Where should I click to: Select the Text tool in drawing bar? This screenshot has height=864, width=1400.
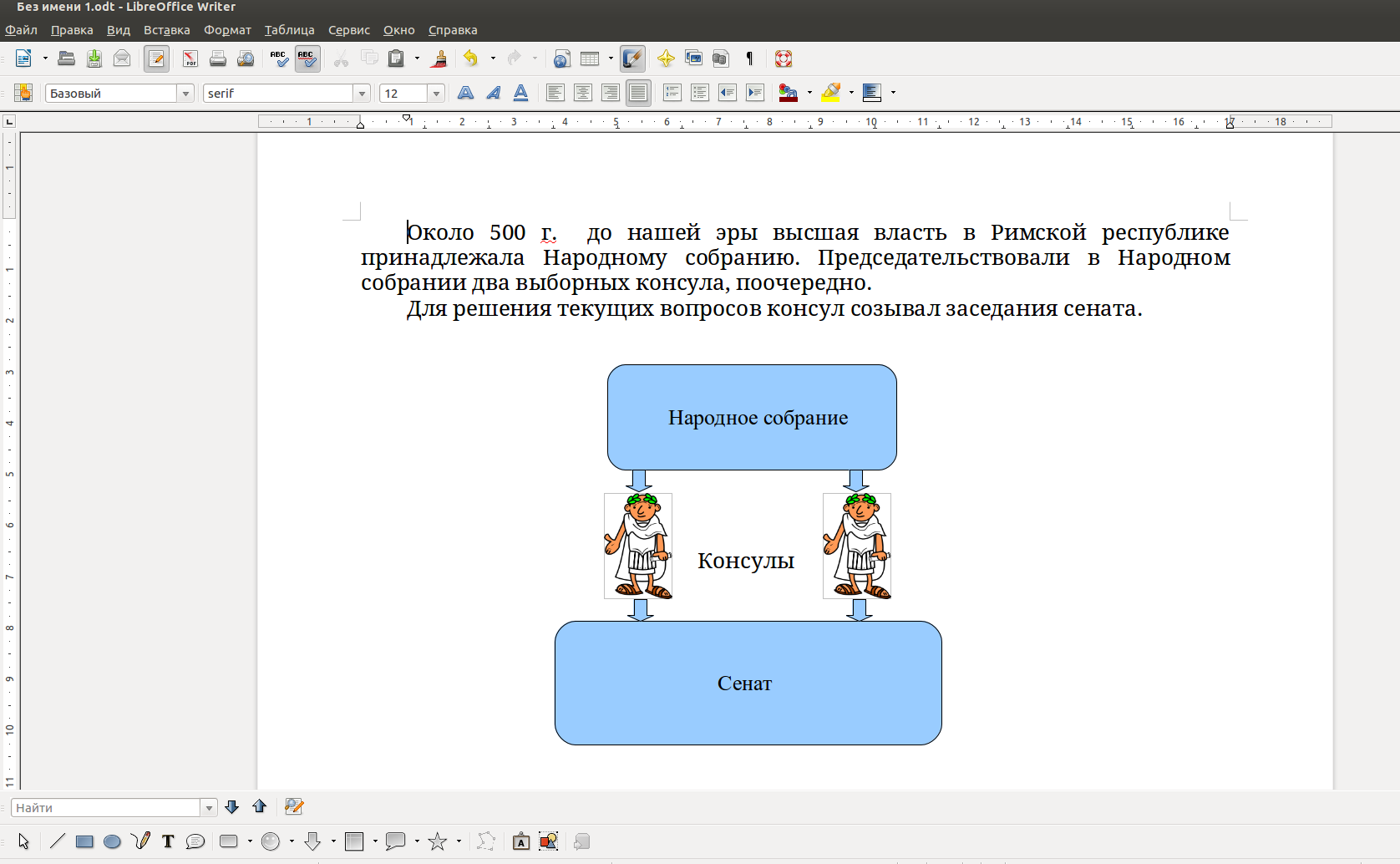(x=168, y=841)
